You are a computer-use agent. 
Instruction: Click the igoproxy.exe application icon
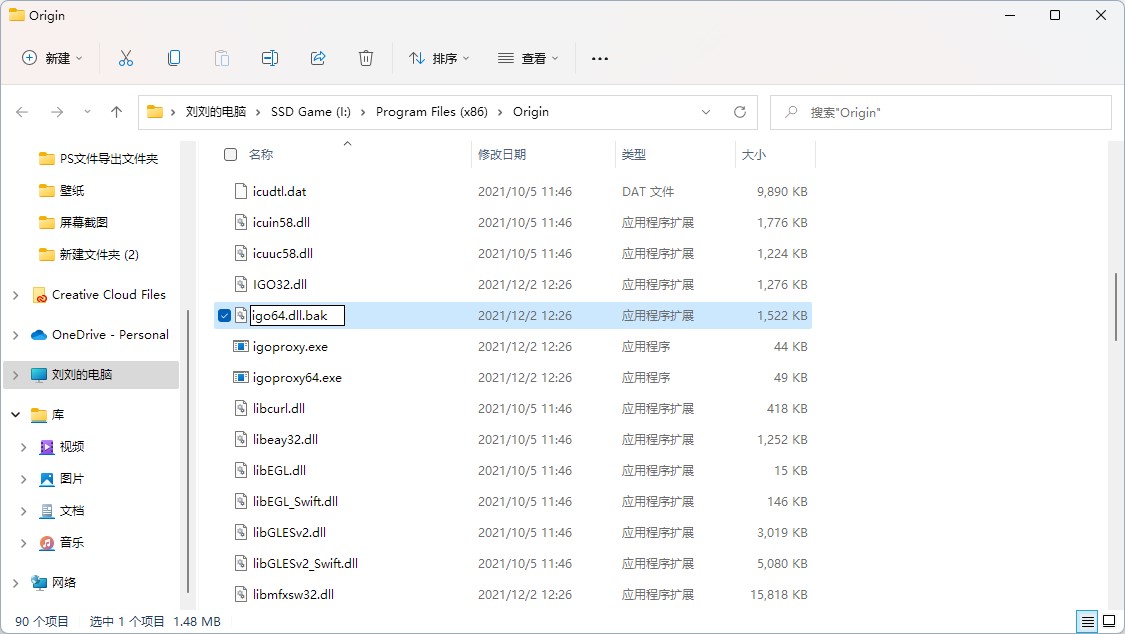(241, 346)
